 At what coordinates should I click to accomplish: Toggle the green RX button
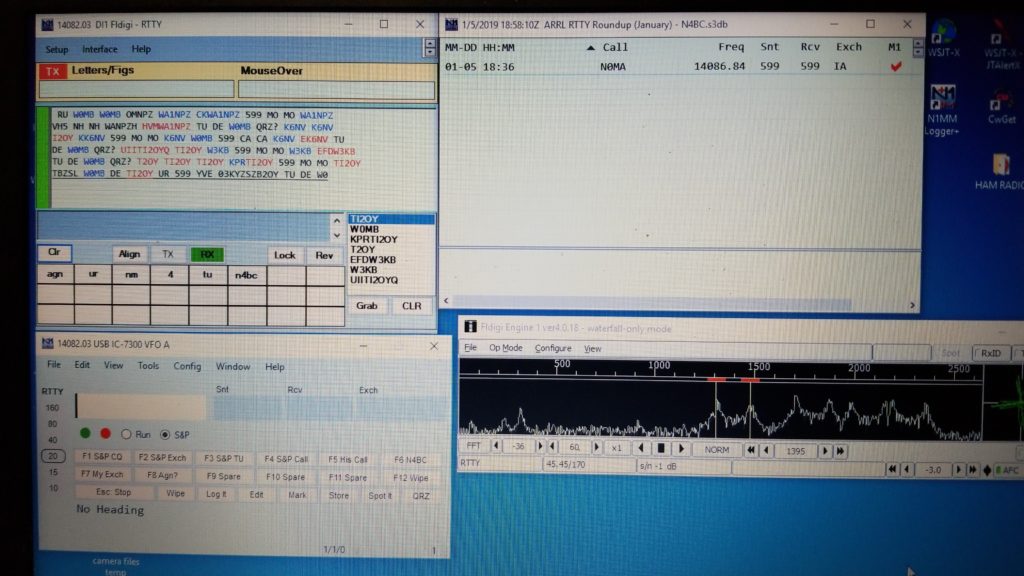[207, 254]
